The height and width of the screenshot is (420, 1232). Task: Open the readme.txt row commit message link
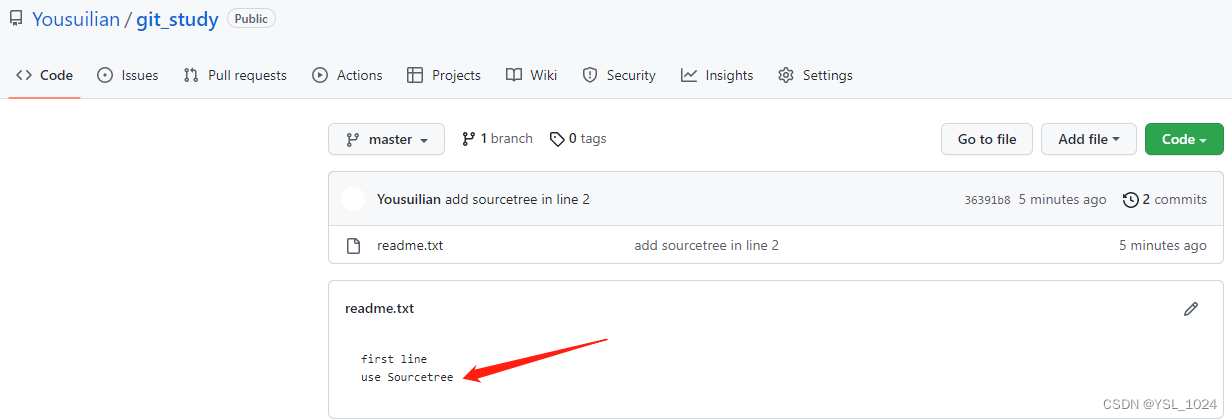point(706,245)
